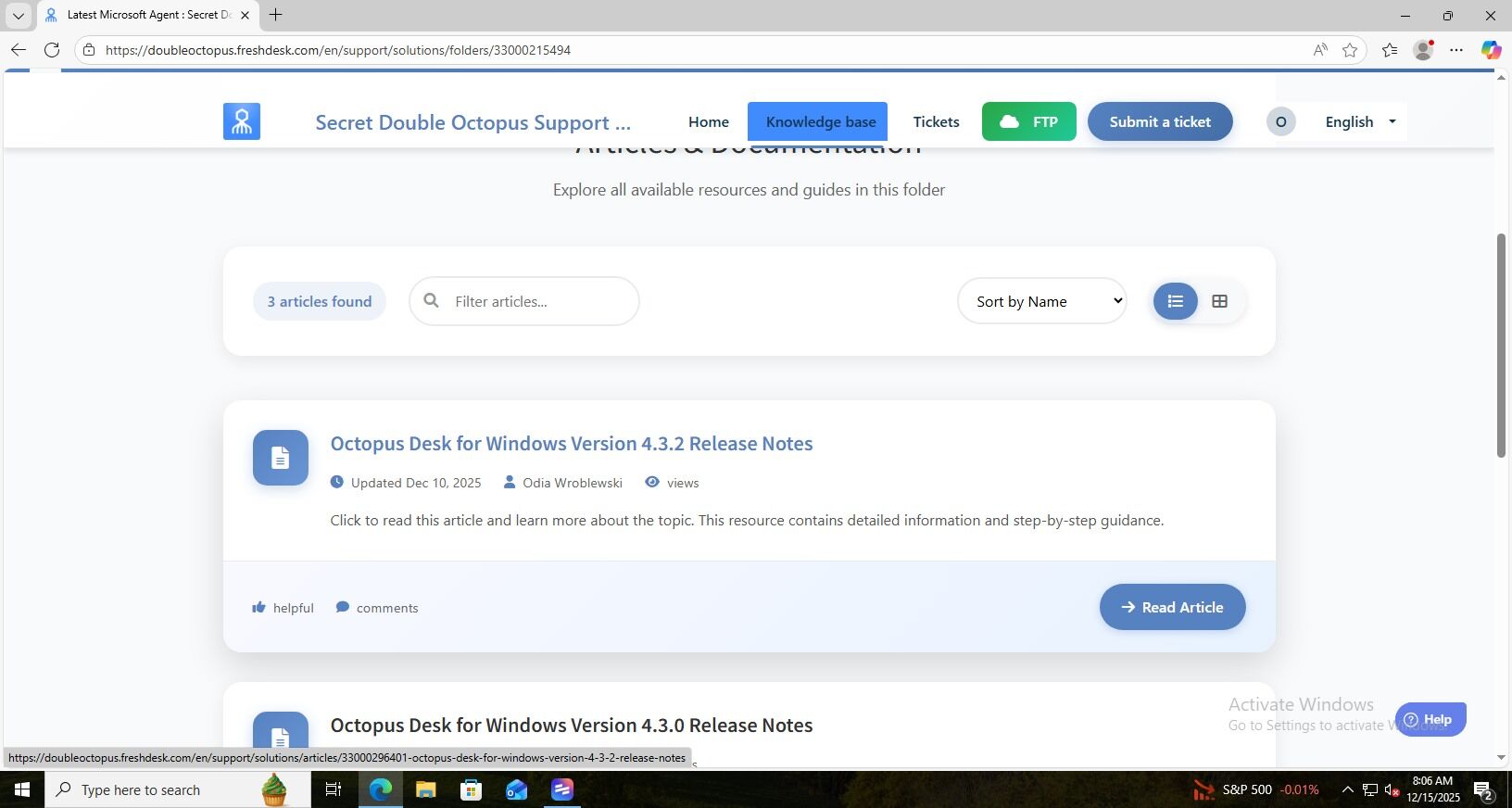Switch to list view layout
Viewport: 1512px width, 808px height.
(1176, 301)
